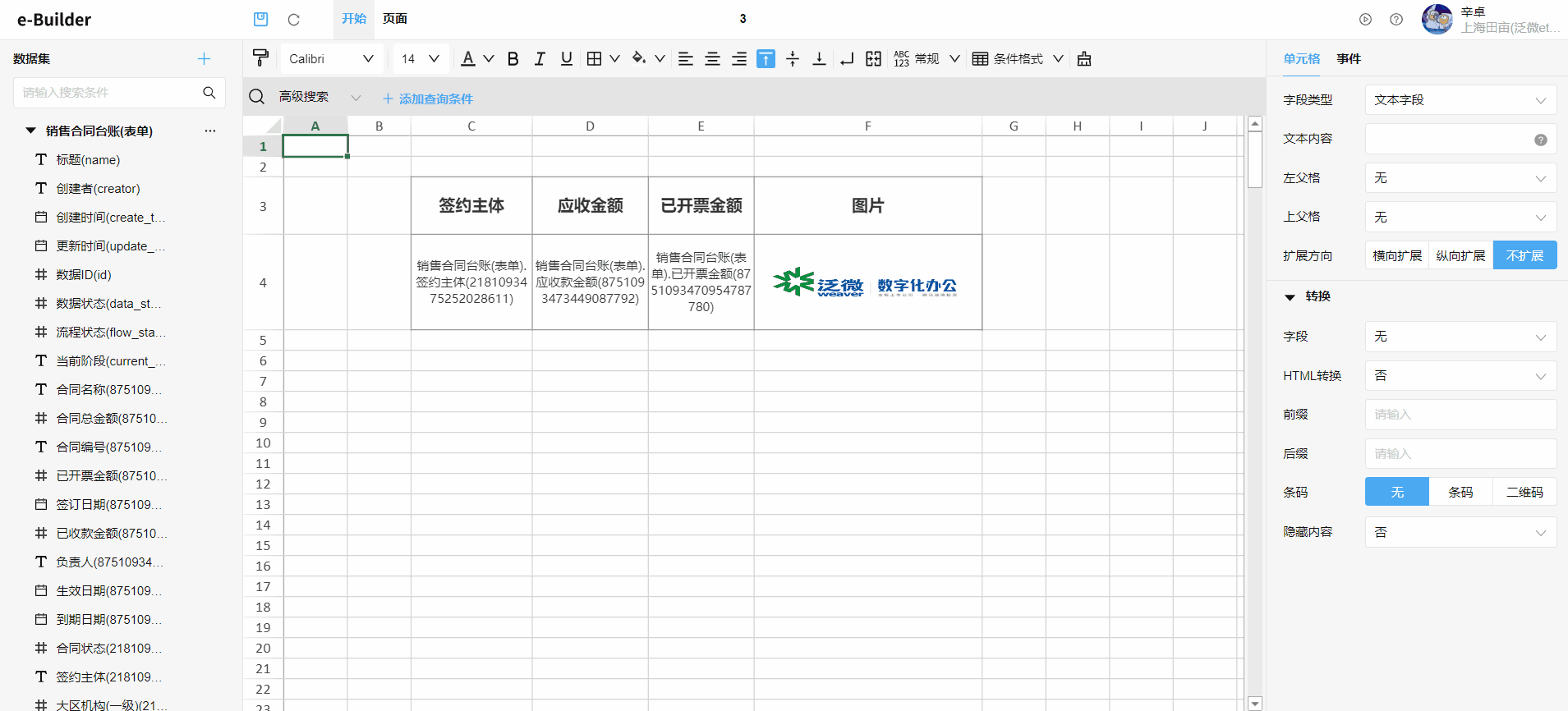Toggle bold text formatting

coord(513,59)
